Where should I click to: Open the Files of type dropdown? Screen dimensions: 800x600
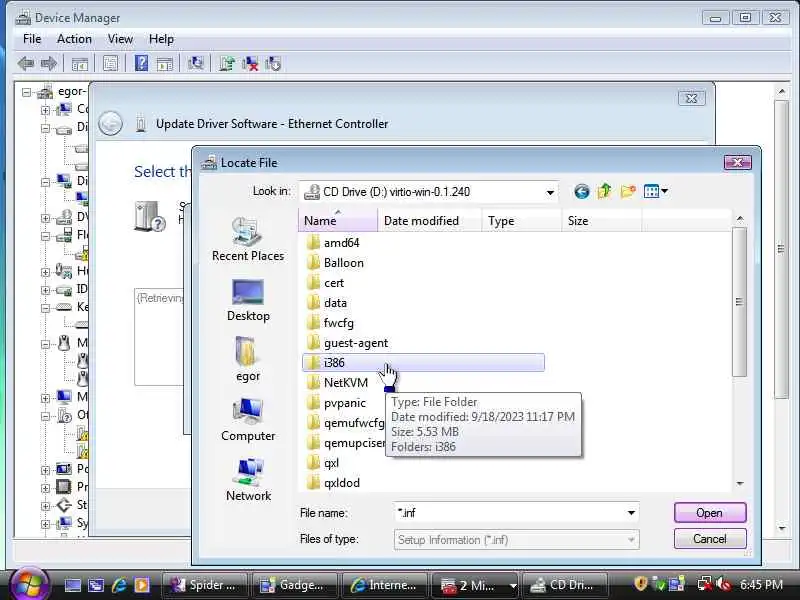[x=516, y=540]
